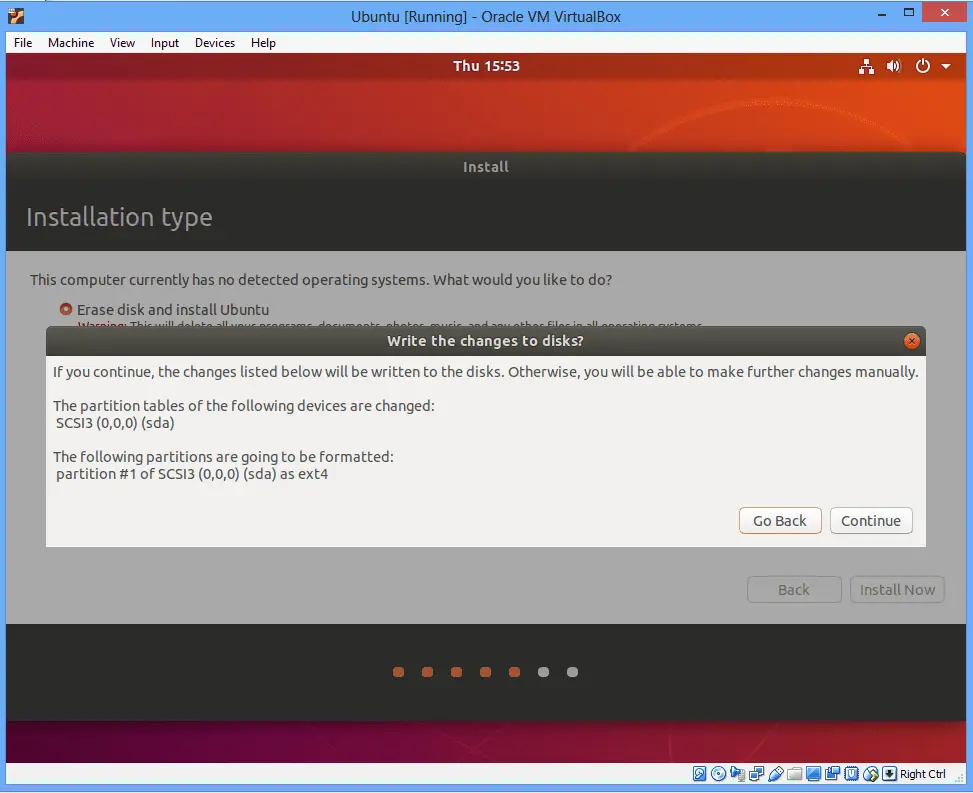This screenshot has height=793, width=973.
Task: Close the Write changes dialog with red X
Action: click(x=912, y=341)
